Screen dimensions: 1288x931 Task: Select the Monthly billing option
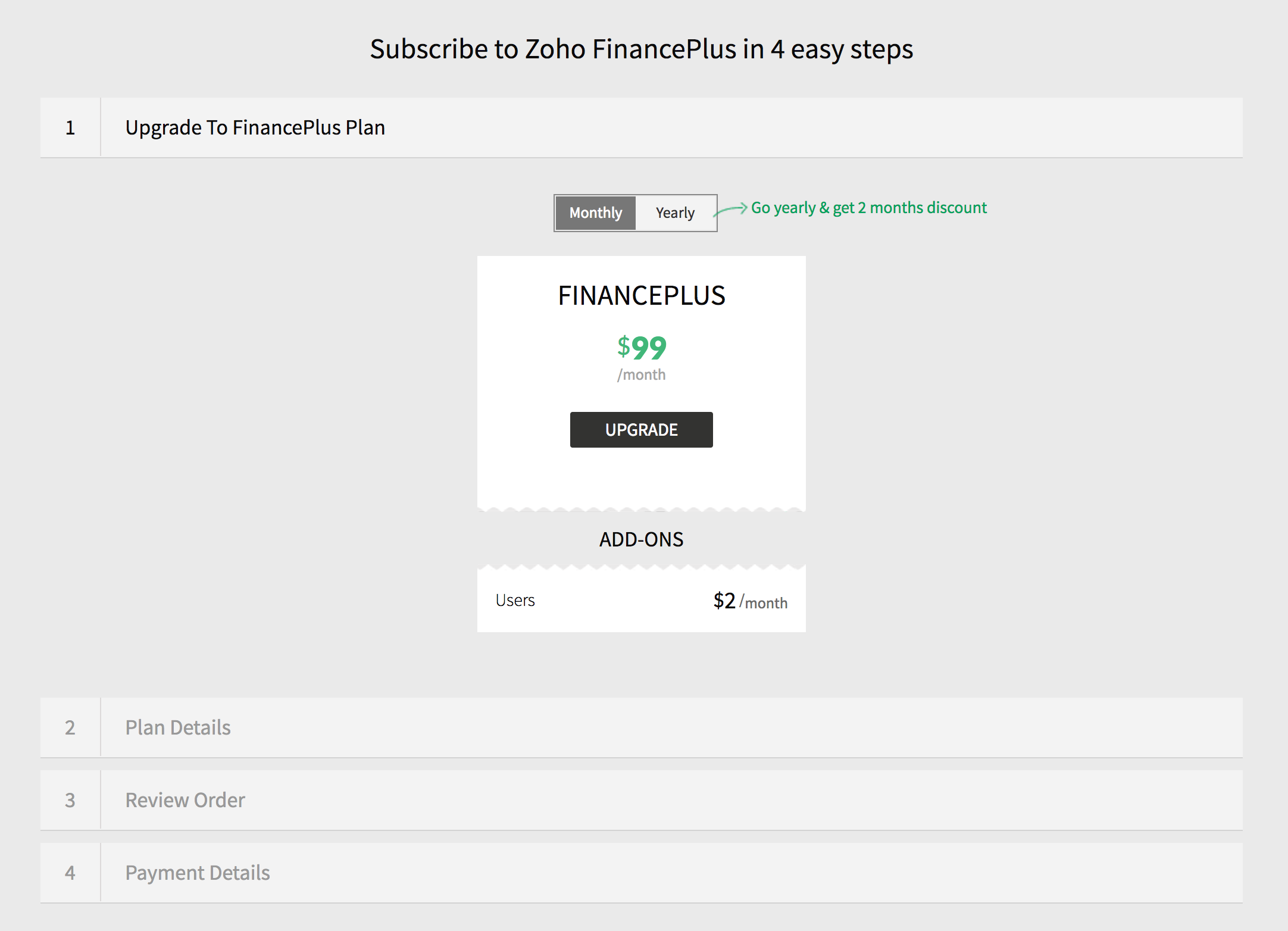point(595,213)
